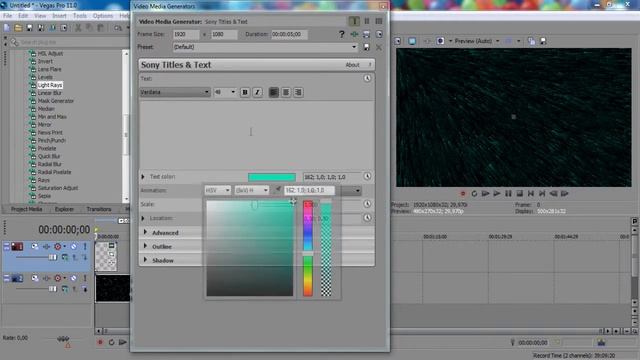Click inside the title text editing area
This screenshot has width=640, height=360.
(x=257, y=135)
